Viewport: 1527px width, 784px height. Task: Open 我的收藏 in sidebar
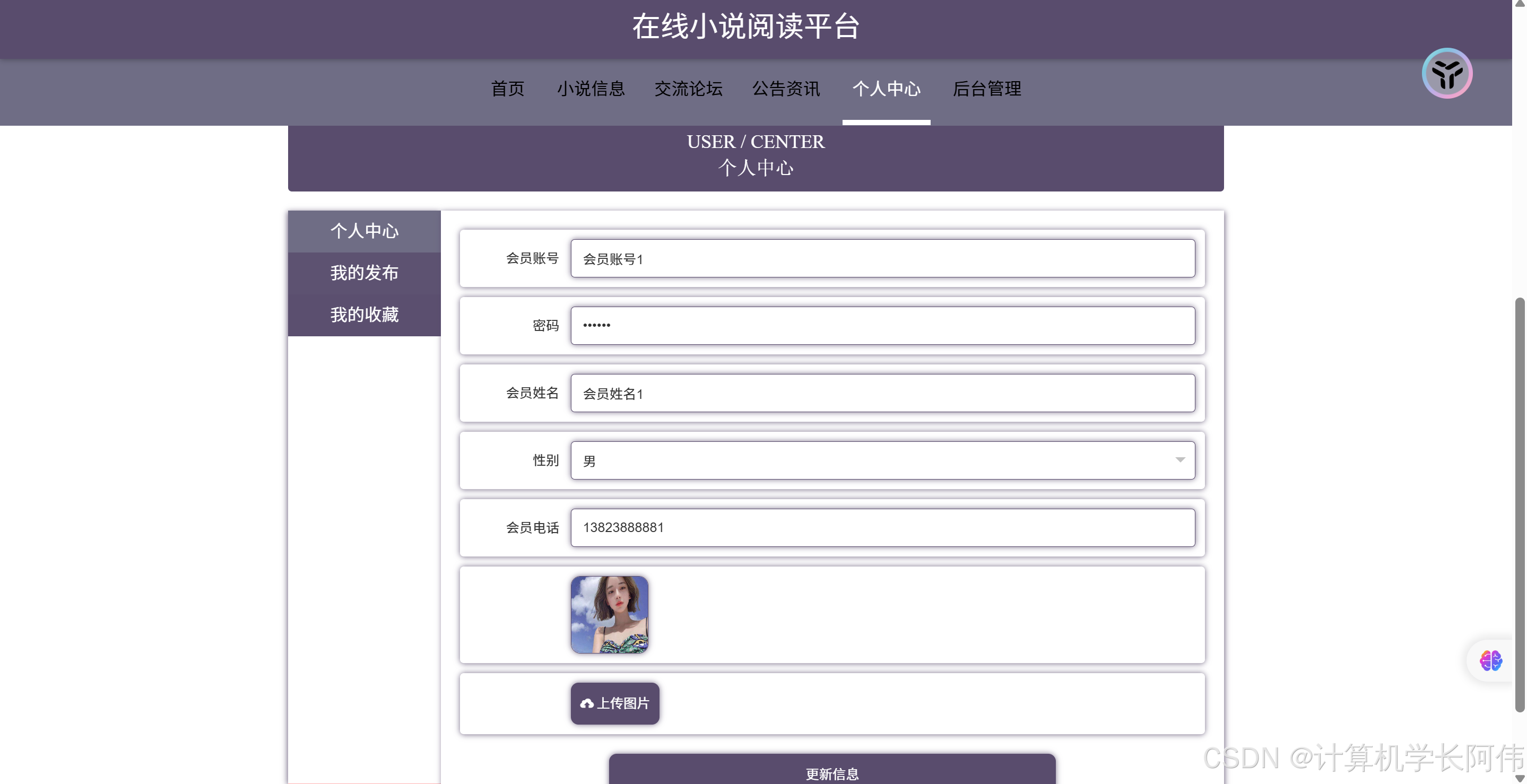coord(364,315)
